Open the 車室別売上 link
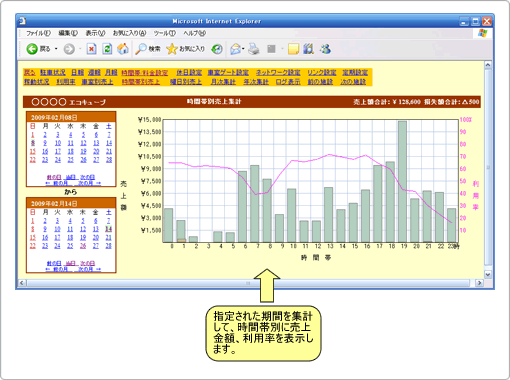This screenshot has height=380, width=510. pyautogui.click(x=98, y=82)
